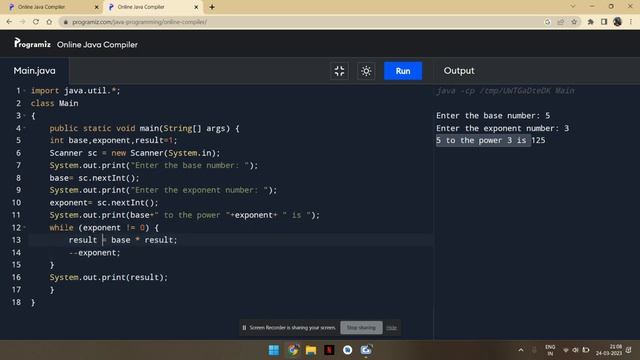Open the ENG IN language switcher
This screenshot has height=360, width=640.
550,350
